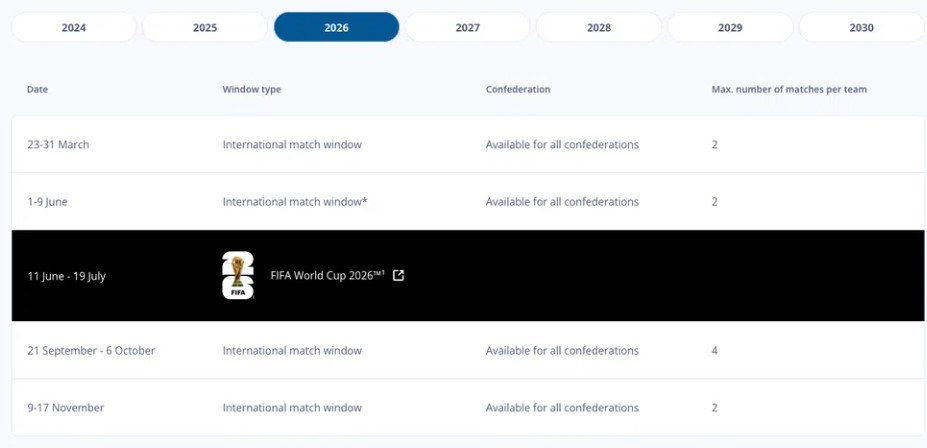927x448 pixels.
Task: Show the 2028 match calendar tab
Action: (x=599, y=28)
